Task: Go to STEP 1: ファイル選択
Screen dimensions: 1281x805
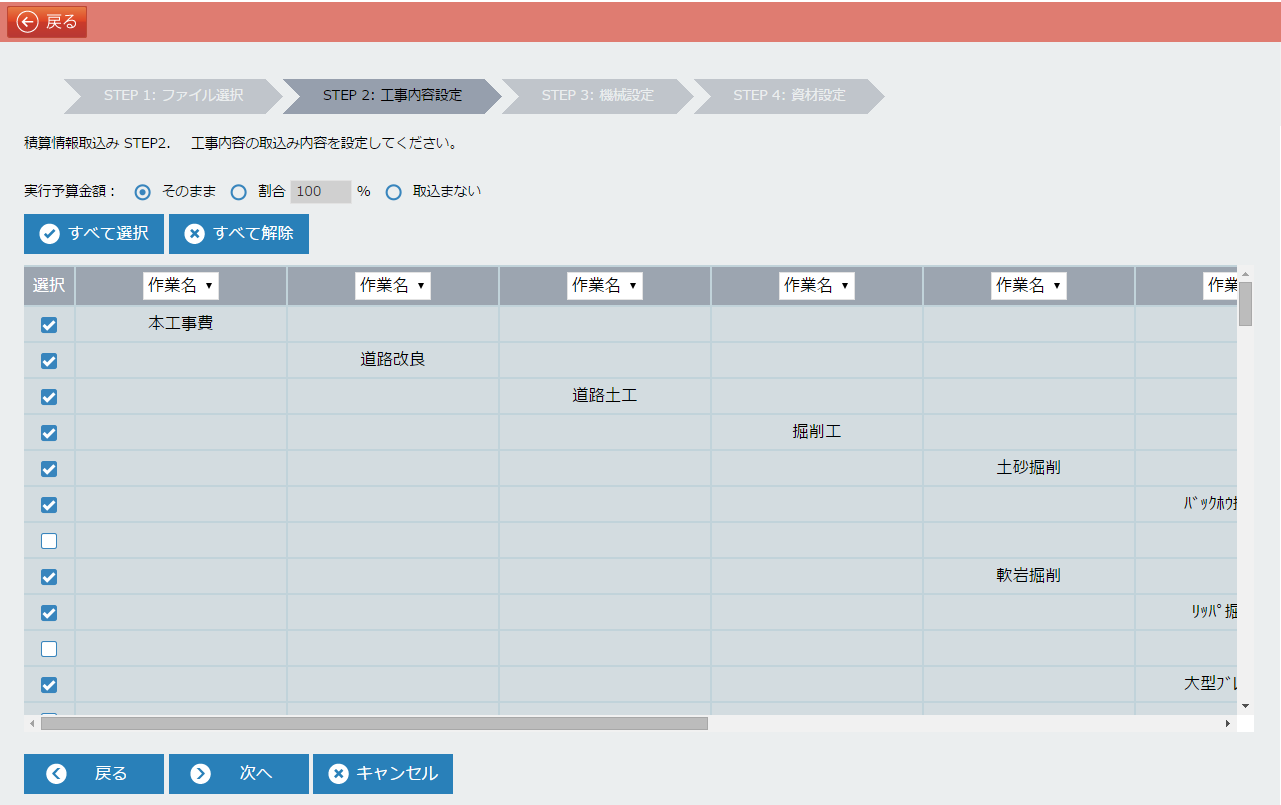Action: (173, 96)
